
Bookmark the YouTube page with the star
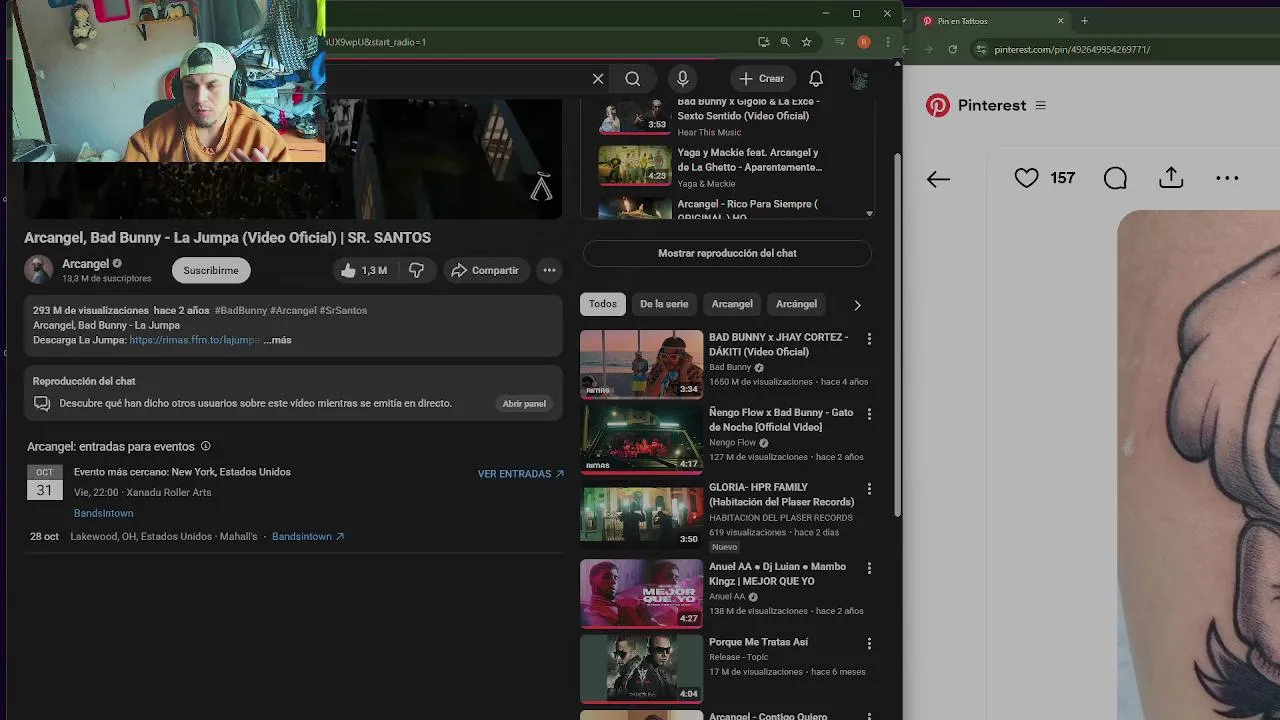click(807, 42)
